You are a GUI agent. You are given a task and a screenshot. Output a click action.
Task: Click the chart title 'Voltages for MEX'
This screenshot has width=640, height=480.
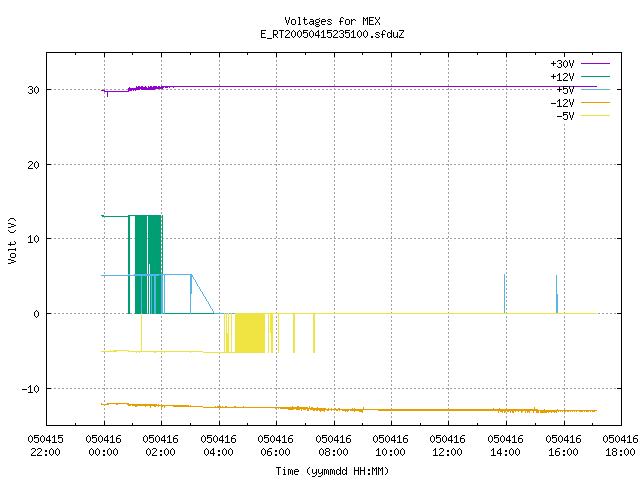coord(332,21)
